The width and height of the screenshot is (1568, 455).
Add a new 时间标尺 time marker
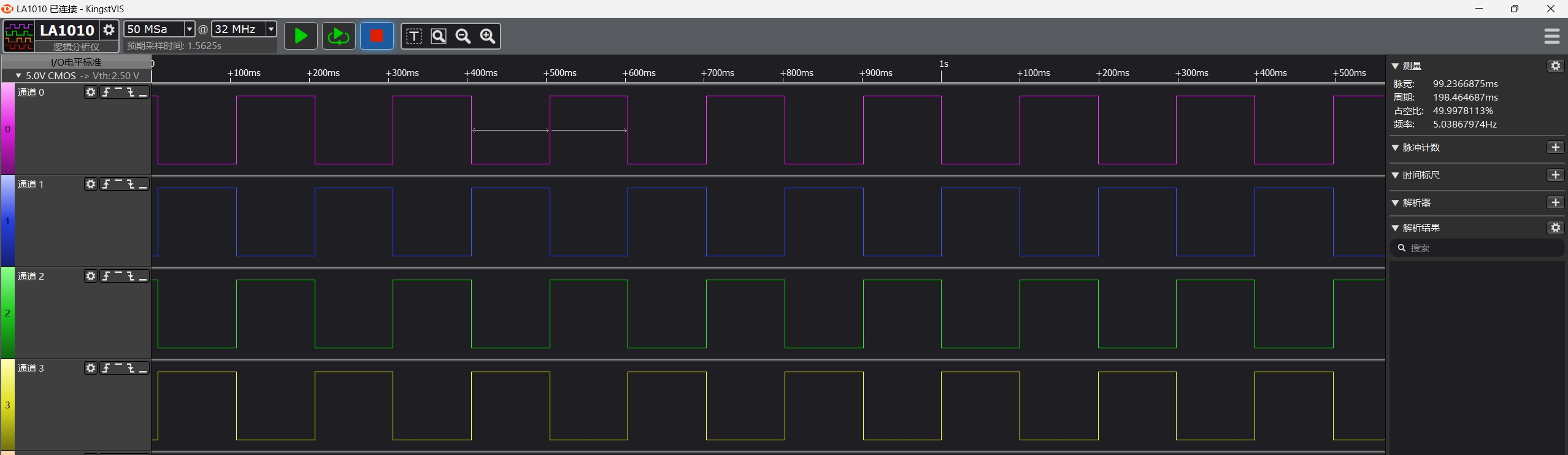[x=1555, y=175]
